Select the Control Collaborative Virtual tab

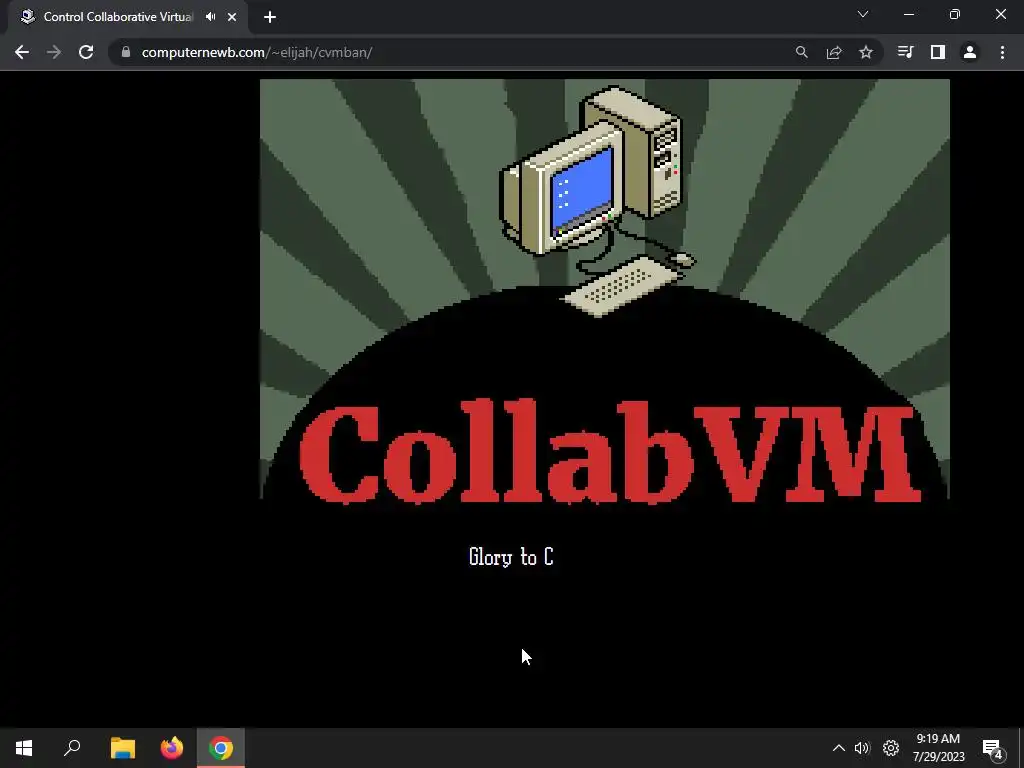127,17
